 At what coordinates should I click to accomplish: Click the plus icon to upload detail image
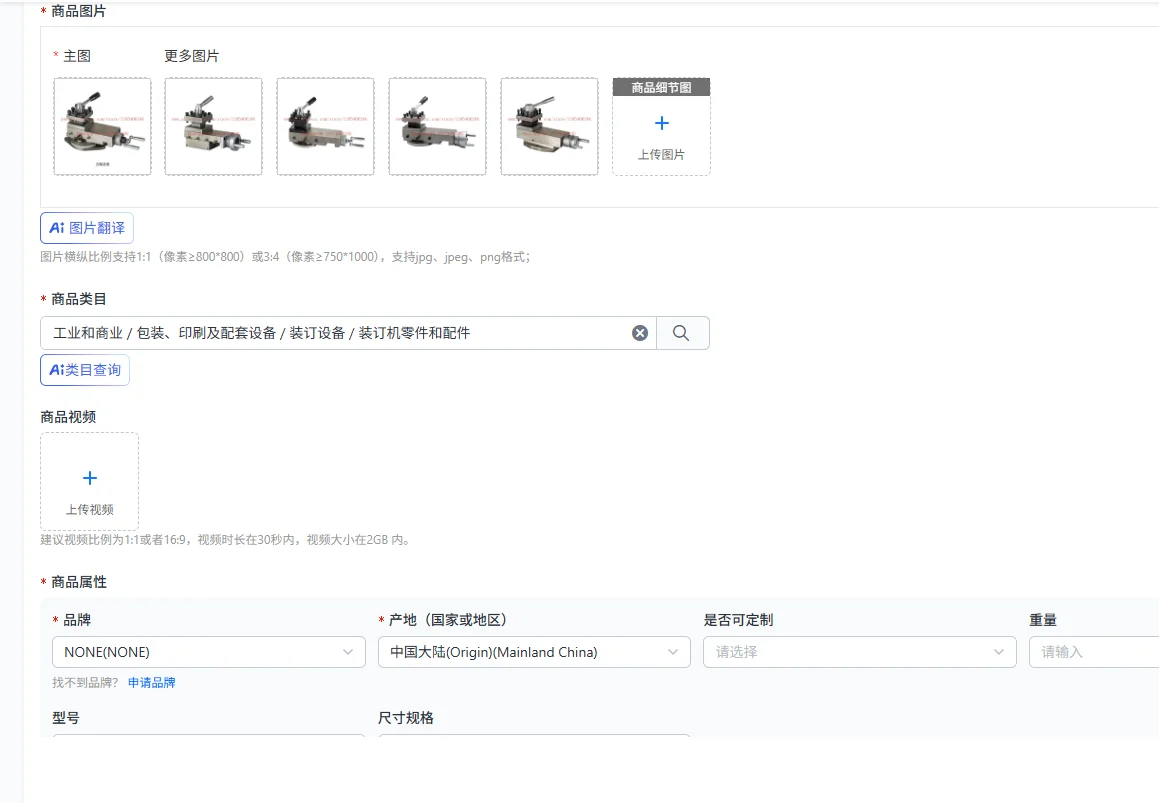(662, 123)
